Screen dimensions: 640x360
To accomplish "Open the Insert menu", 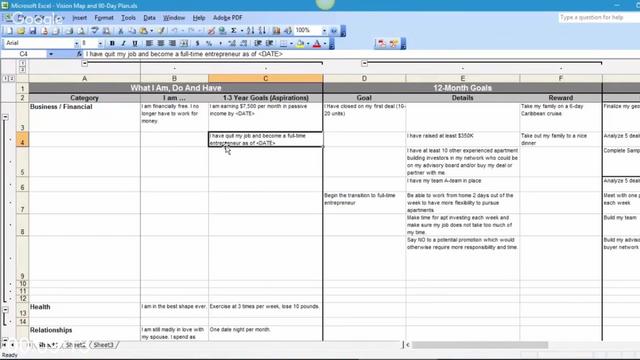I will (80, 18).
